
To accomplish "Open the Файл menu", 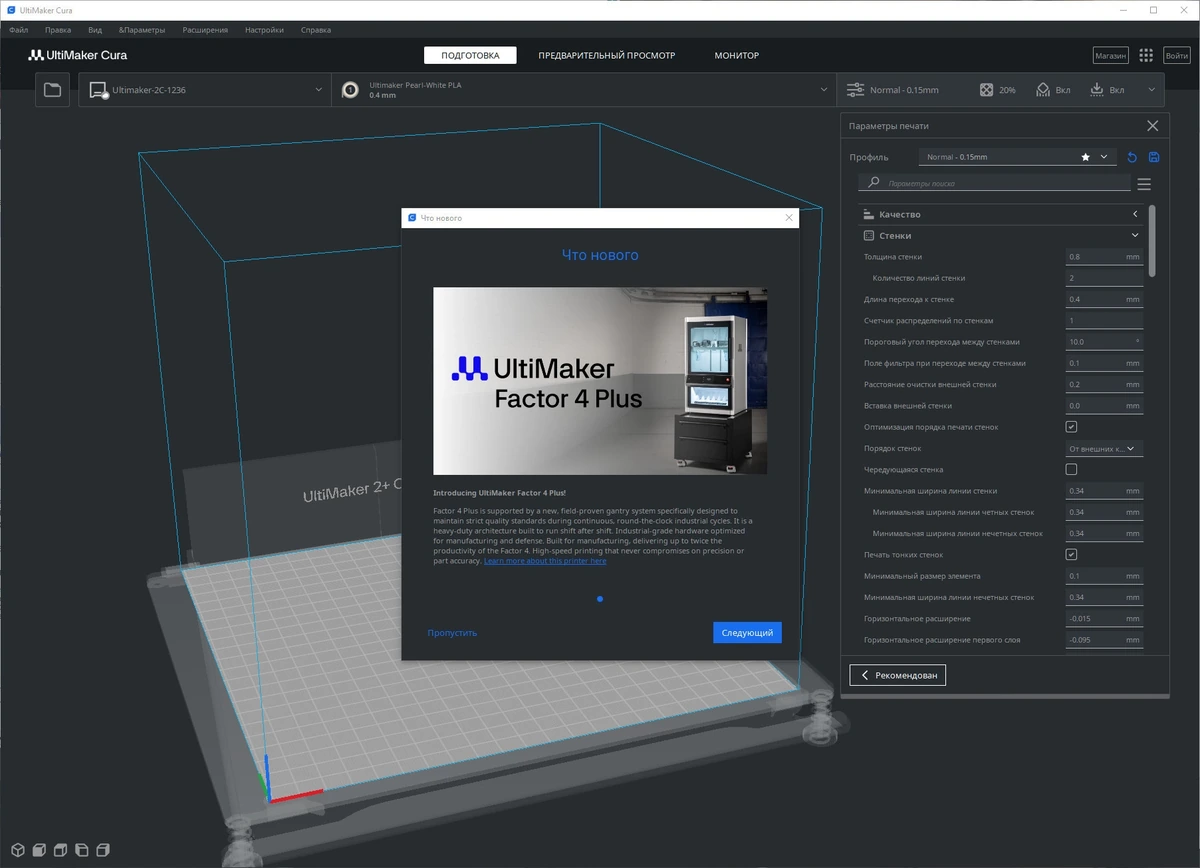I will click(x=19, y=30).
